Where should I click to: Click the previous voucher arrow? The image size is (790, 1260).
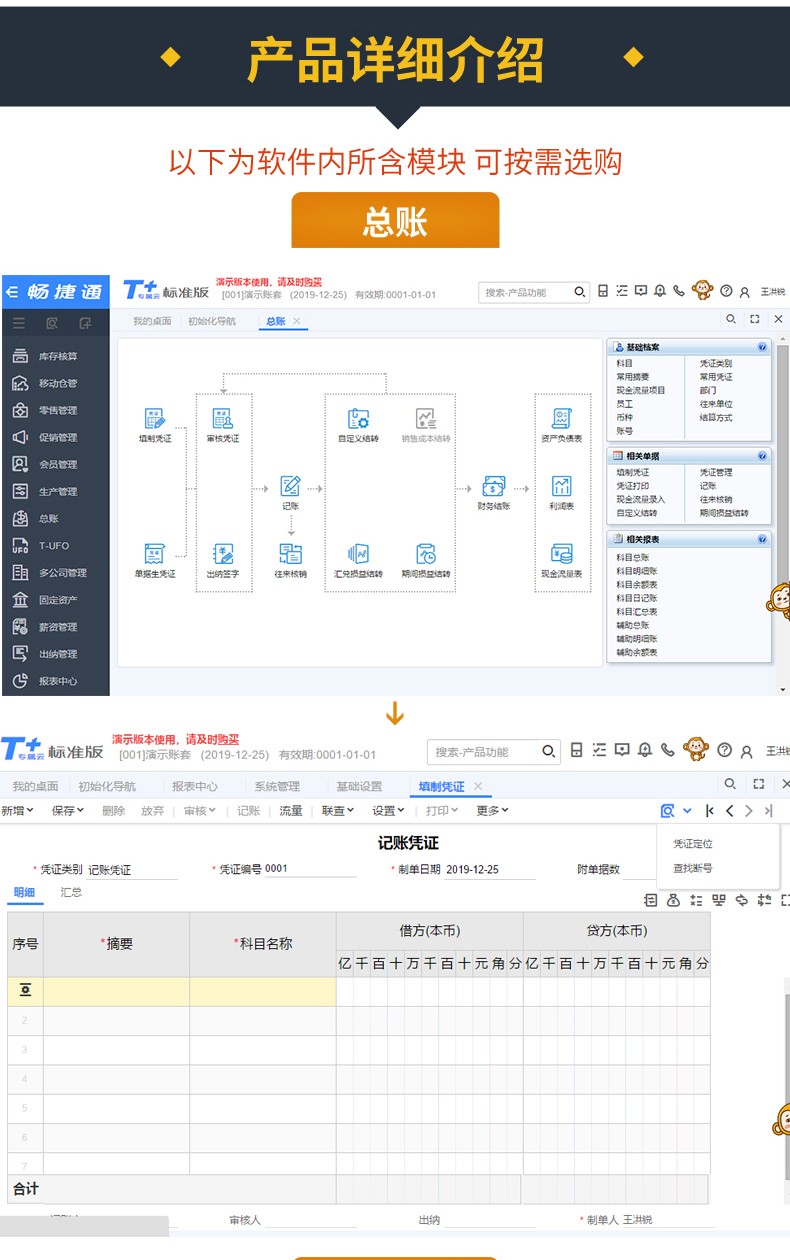[x=730, y=811]
